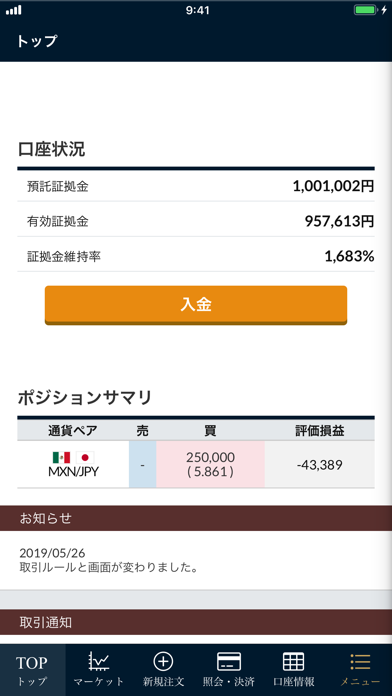392x696 pixels.
Task: Tap the 通貨ペア column header
Action: coord(73,430)
